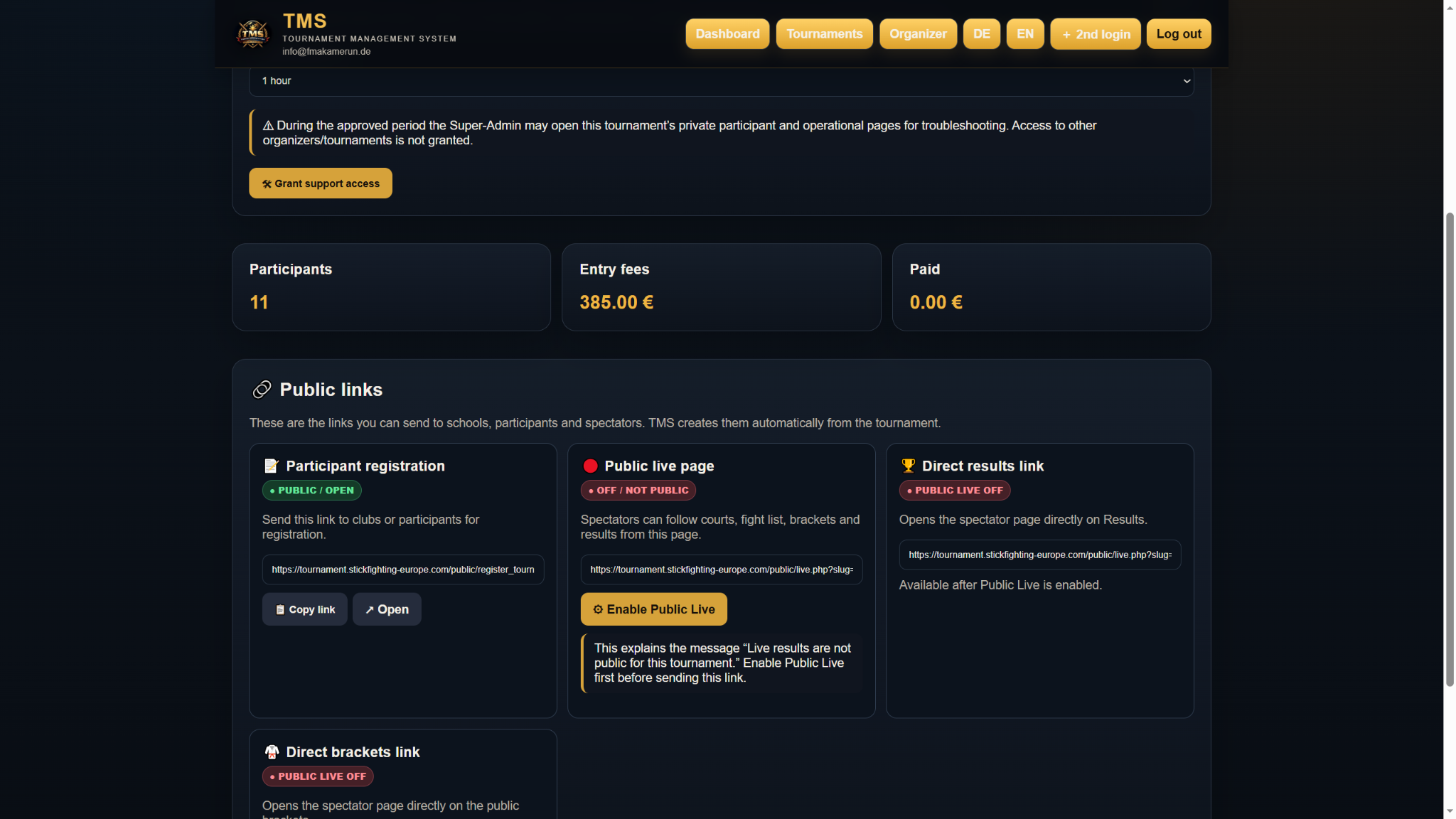
Task: Copy the participant registration link
Action: tap(304, 609)
